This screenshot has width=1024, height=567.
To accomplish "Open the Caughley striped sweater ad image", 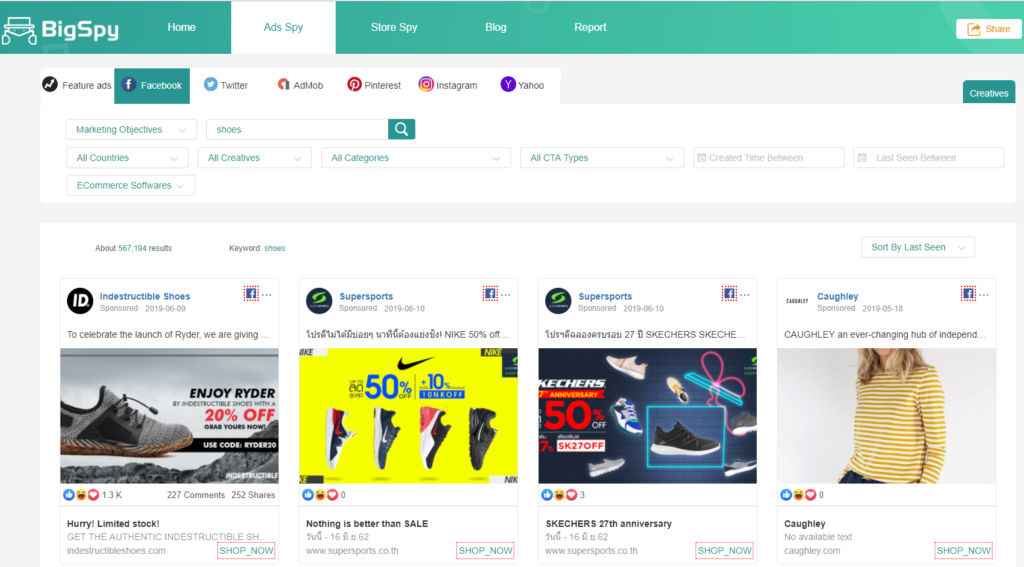I will point(886,415).
